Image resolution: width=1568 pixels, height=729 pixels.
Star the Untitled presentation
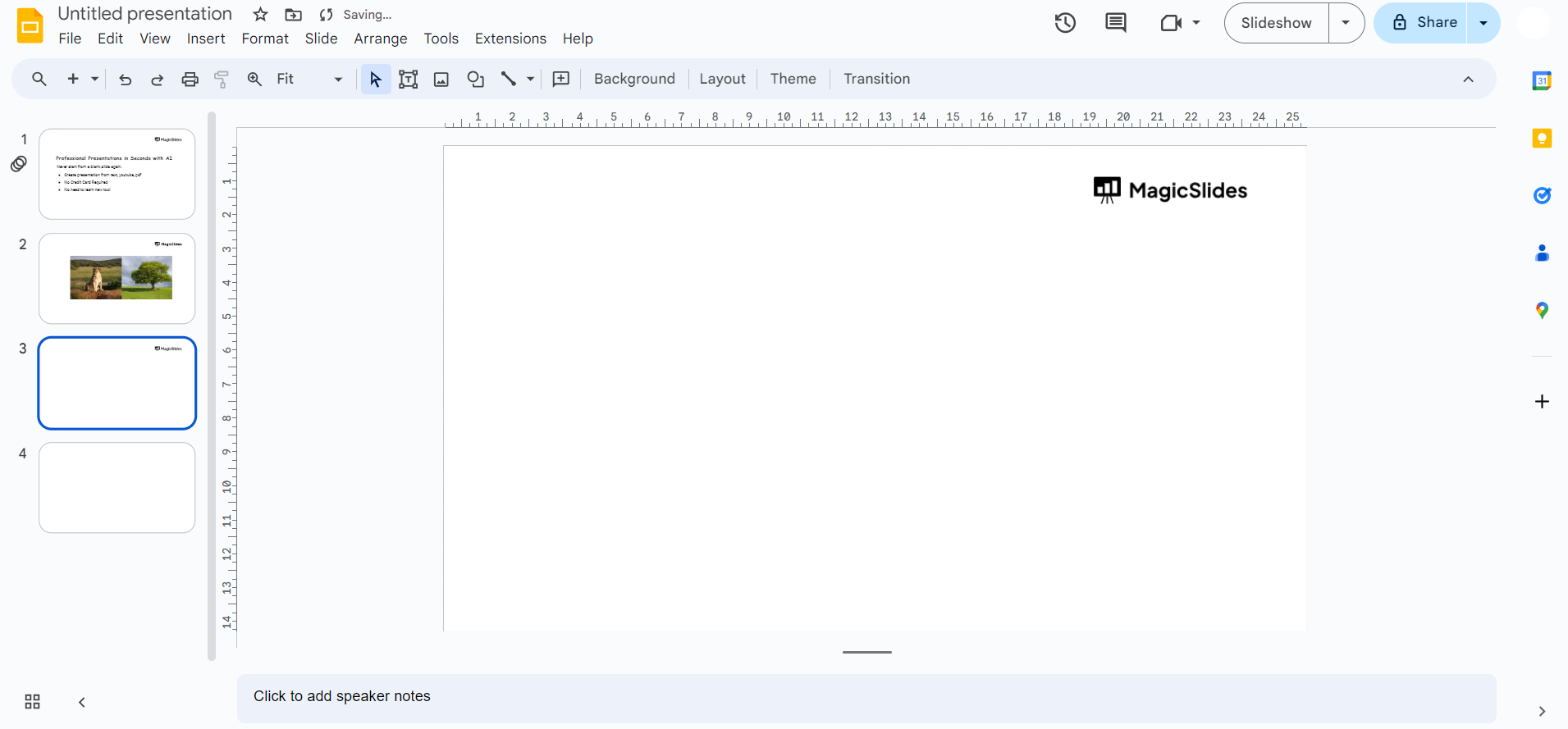(x=261, y=15)
